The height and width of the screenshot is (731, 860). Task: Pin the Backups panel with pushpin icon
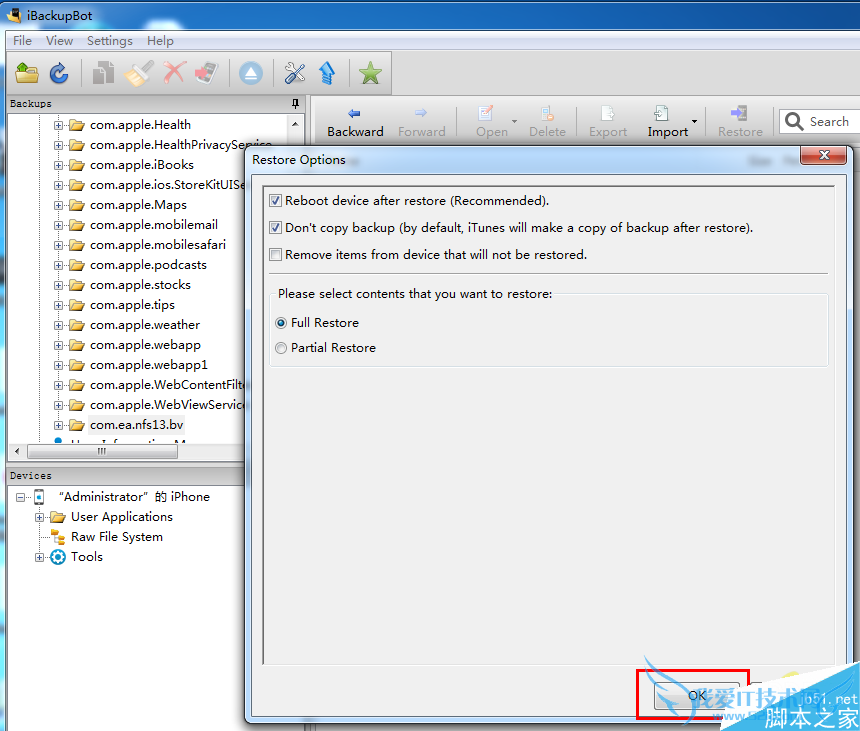pyautogui.click(x=295, y=103)
